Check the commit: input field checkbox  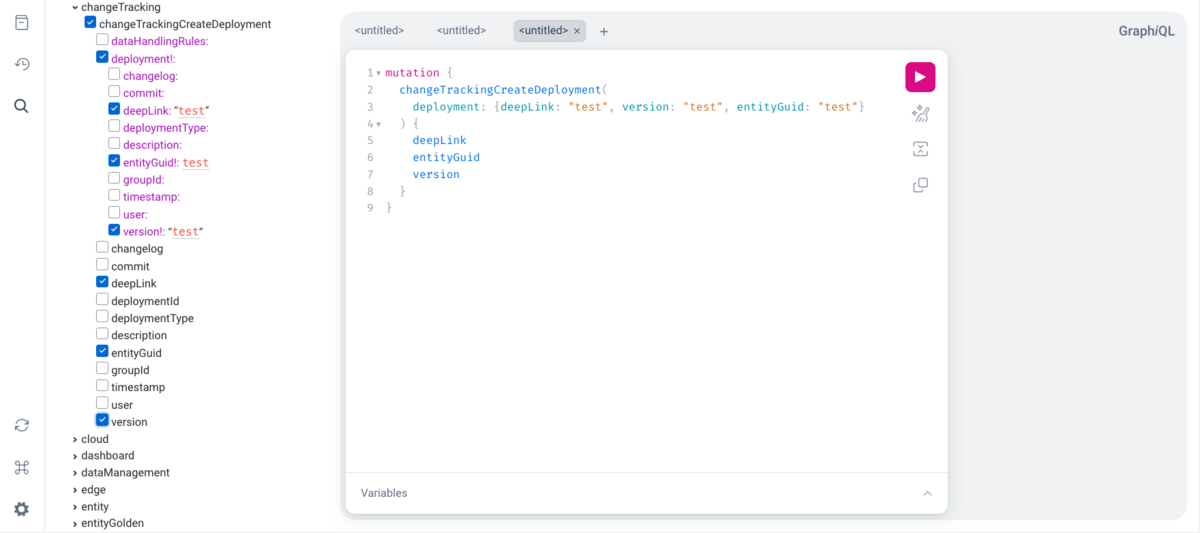(x=114, y=92)
